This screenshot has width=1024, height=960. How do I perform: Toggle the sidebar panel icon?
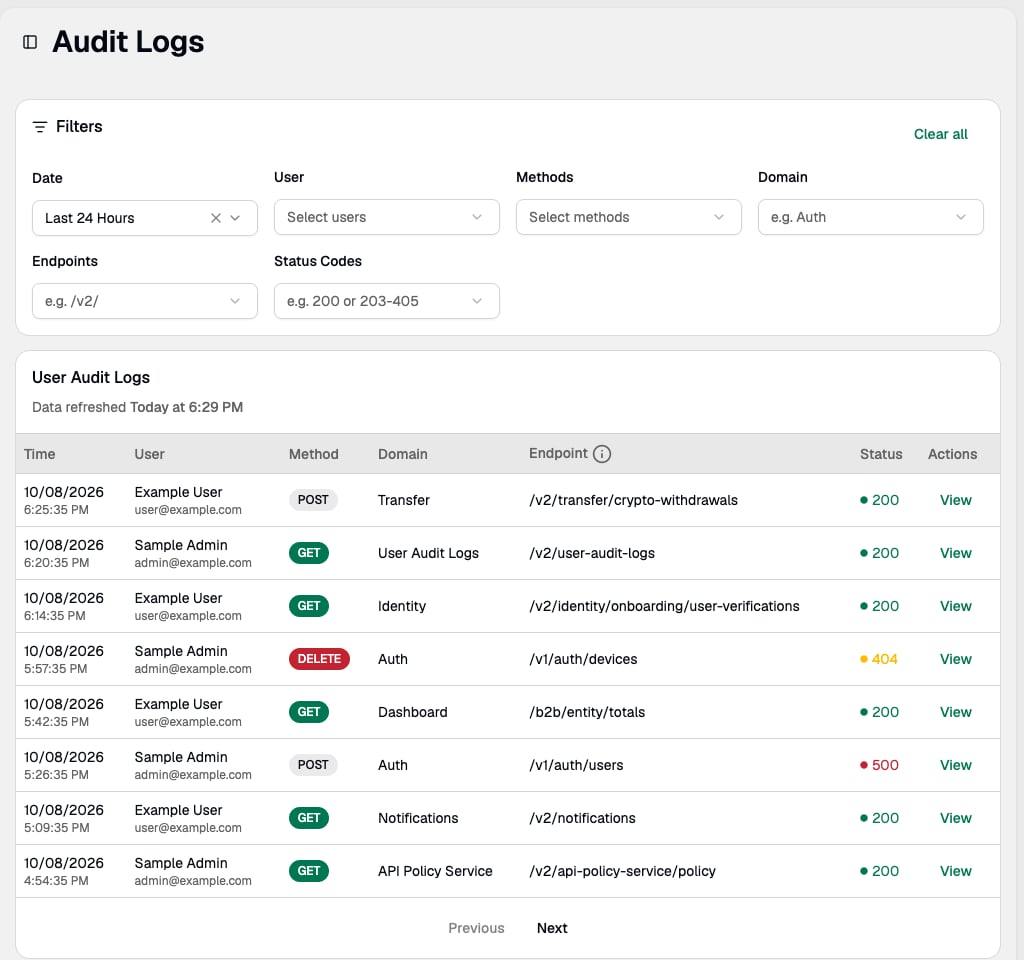pos(30,42)
